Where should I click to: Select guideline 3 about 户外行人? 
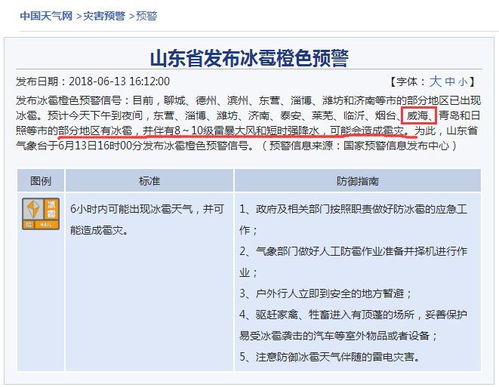pyautogui.click(x=326, y=293)
